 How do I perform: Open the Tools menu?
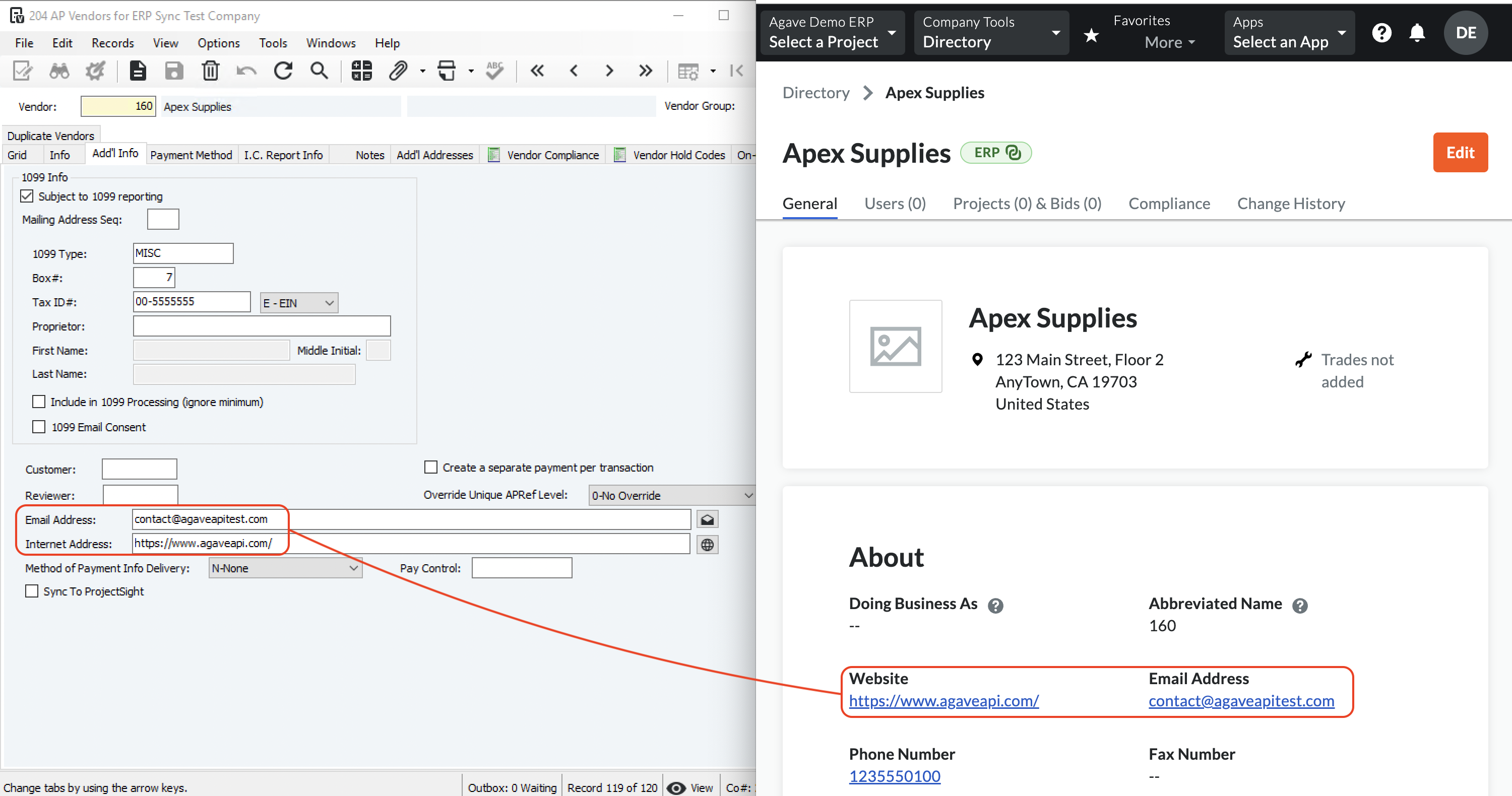(x=273, y=43)
